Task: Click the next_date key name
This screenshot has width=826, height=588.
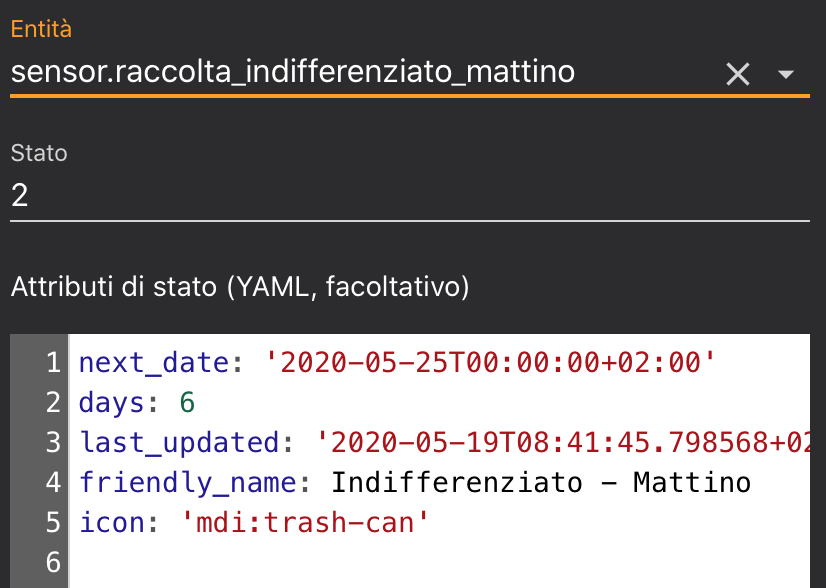Action: (x=155, y=363)
